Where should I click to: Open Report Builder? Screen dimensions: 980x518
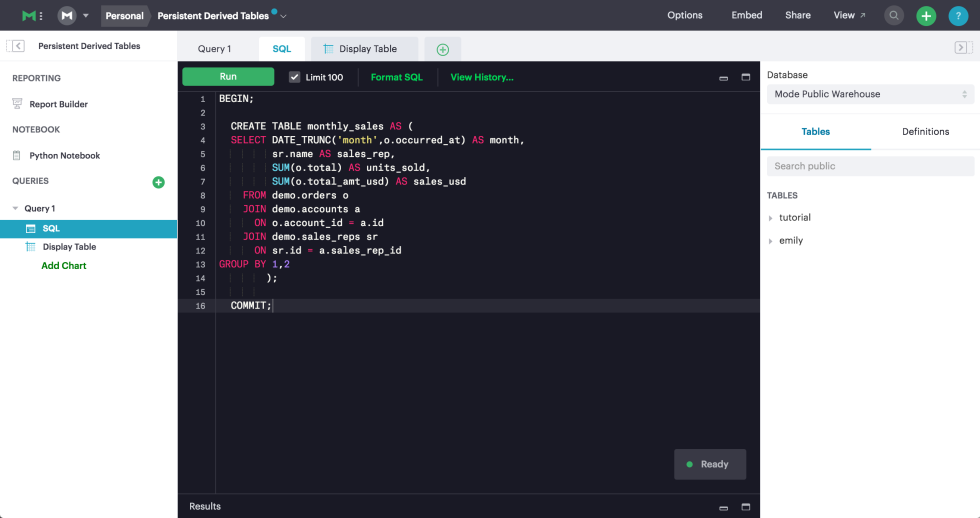click(x=58, y=104)
